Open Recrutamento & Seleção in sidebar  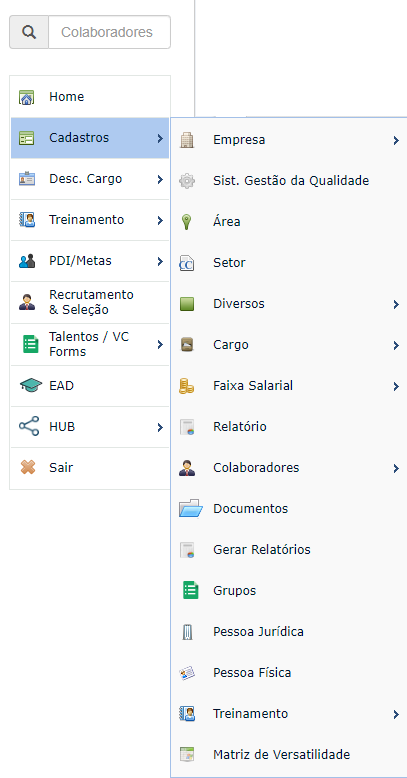click(90, 302)
